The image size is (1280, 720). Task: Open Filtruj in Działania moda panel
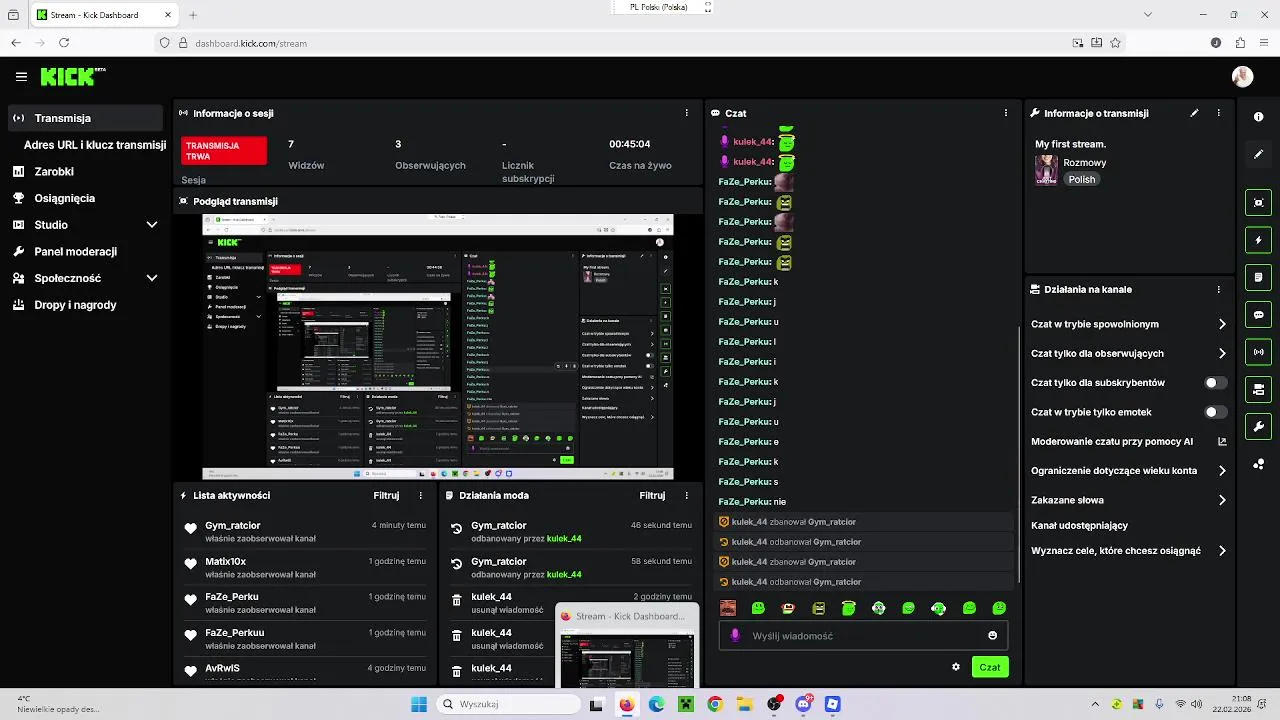pyautogui.click(x=652, y=495)
